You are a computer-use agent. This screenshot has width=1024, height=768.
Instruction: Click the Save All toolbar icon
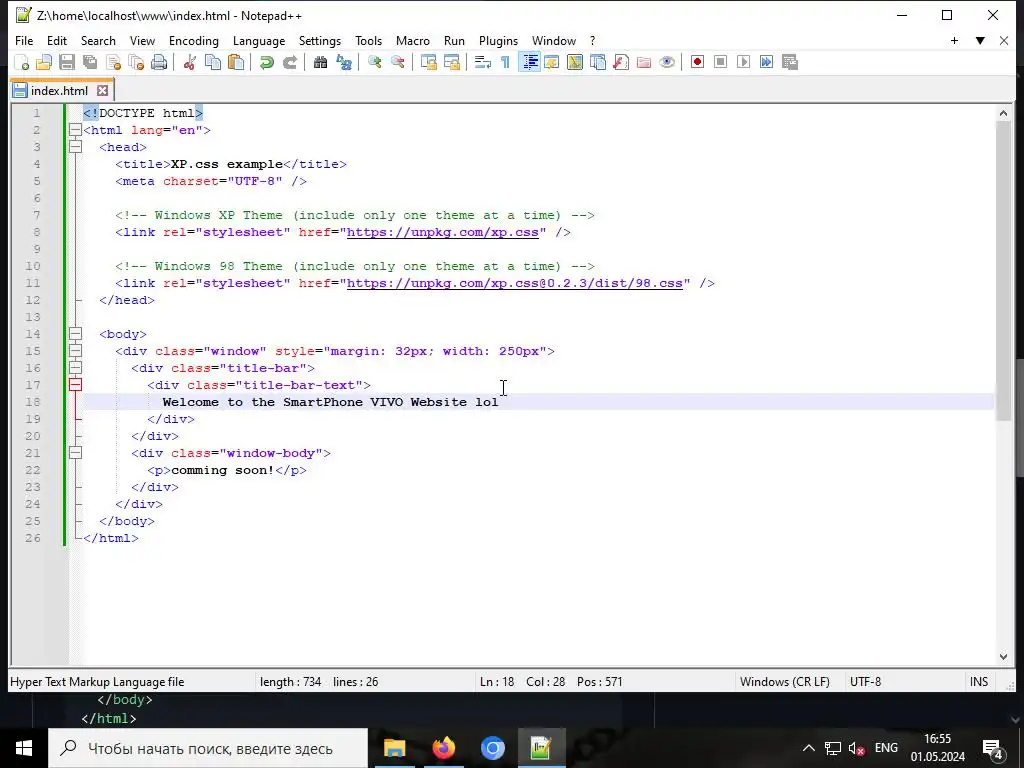pos(89,62)
